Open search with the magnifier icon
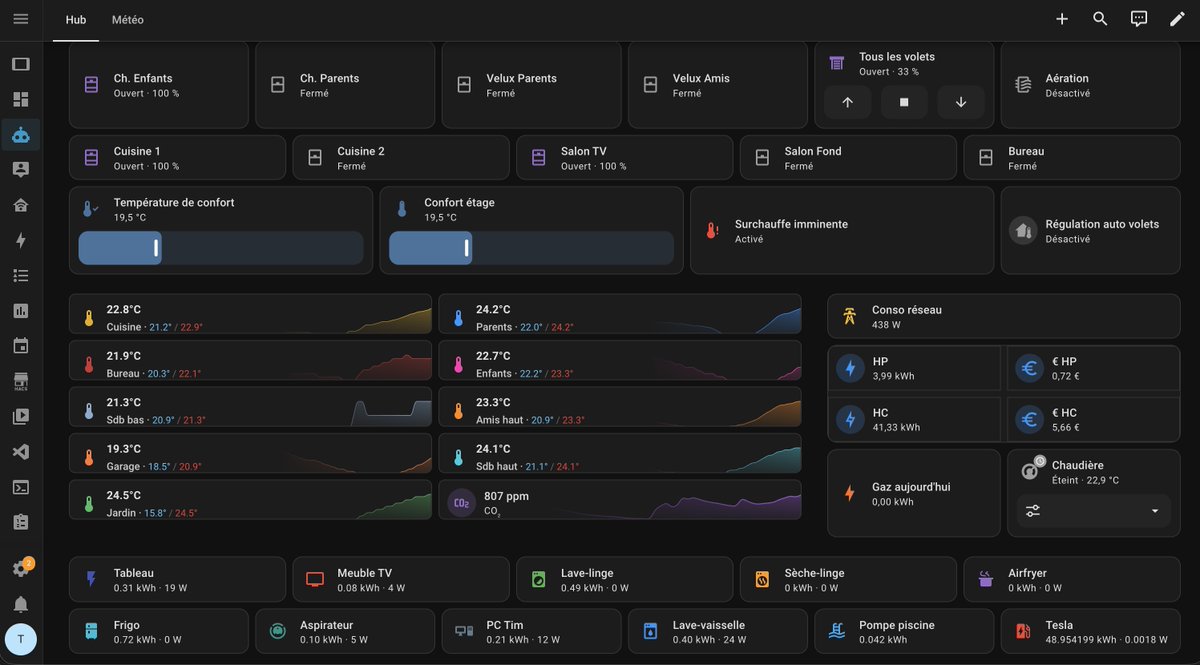 [x=1100, y=19]
